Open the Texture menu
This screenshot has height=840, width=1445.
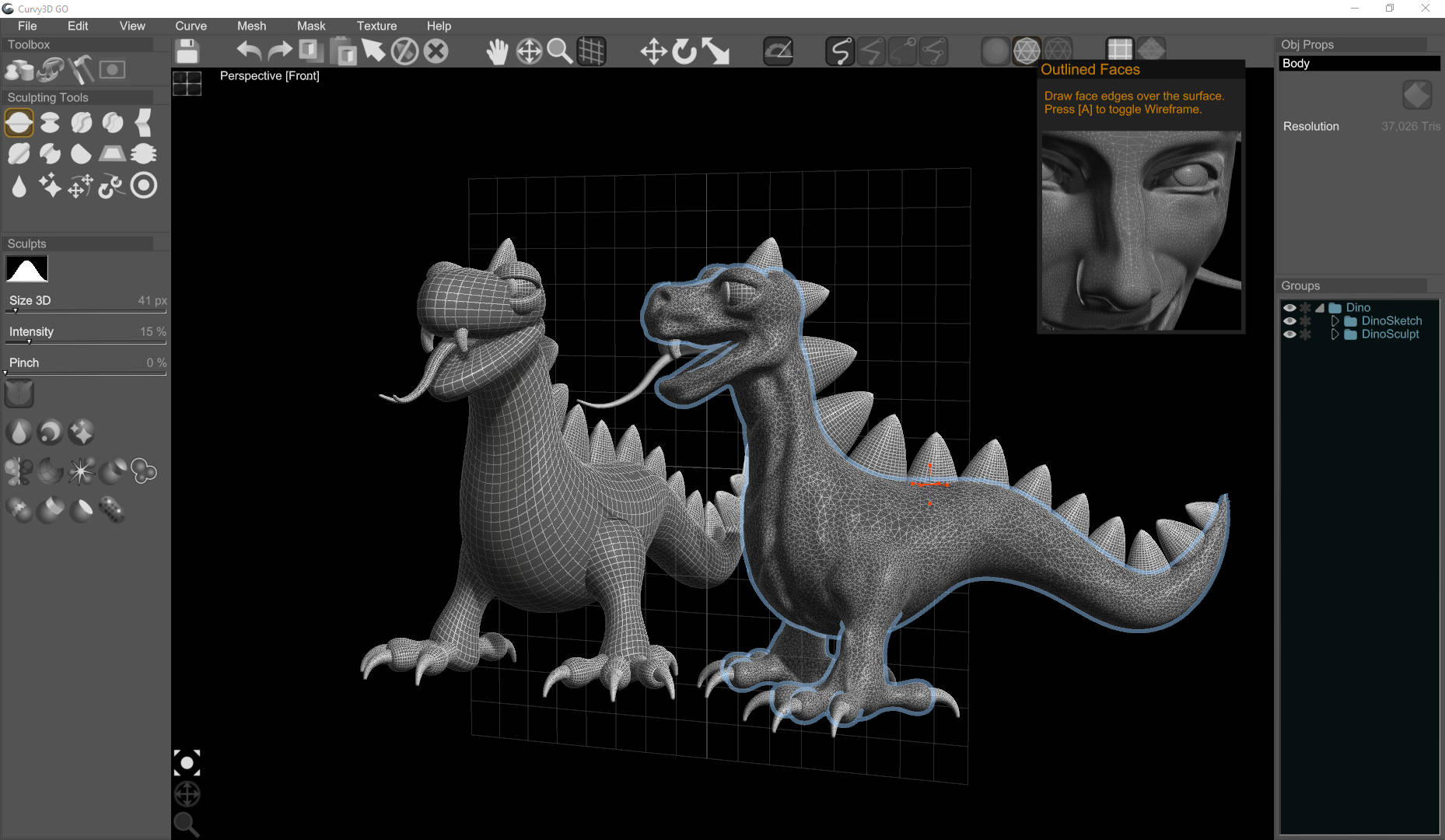click(376, 26)
